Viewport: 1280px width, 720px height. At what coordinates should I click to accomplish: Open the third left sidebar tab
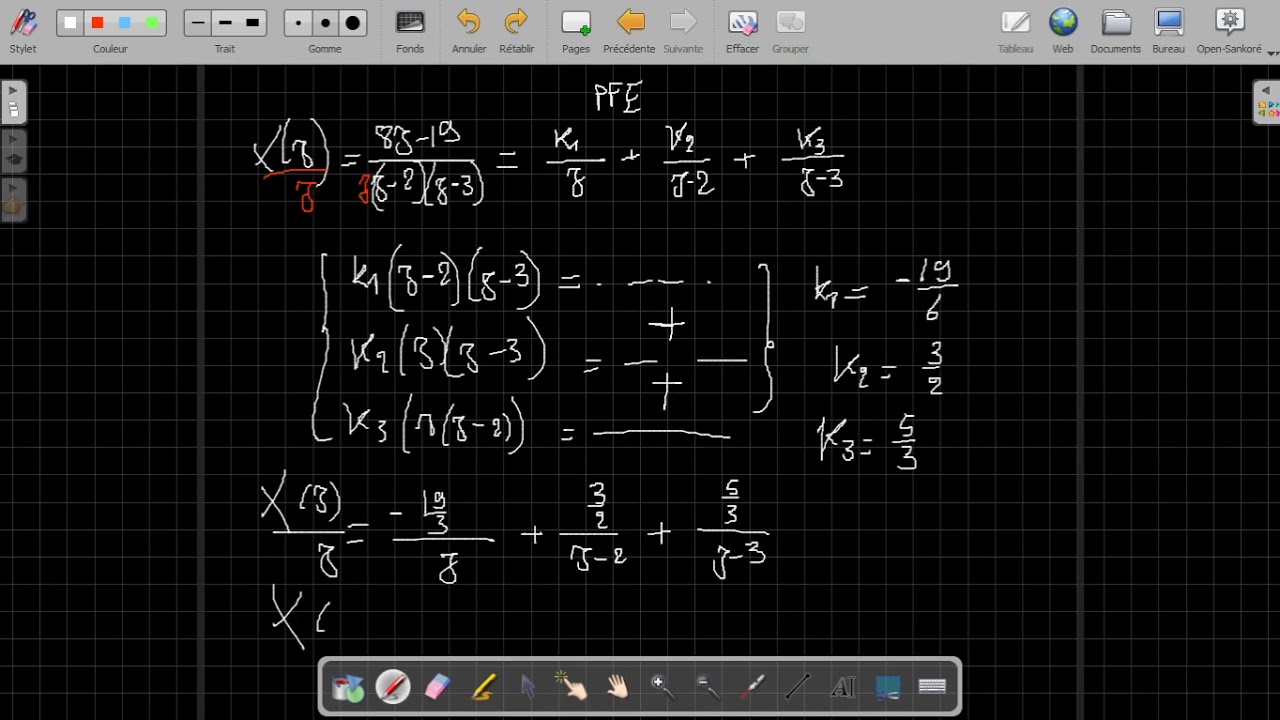[x=13, y=200]
